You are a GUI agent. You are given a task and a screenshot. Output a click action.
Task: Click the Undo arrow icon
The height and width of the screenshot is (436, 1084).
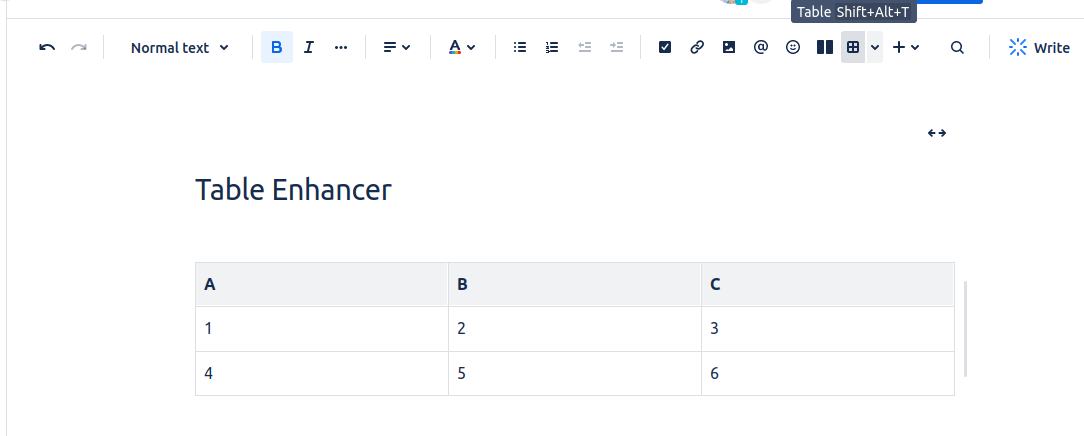tap(47, 47)
